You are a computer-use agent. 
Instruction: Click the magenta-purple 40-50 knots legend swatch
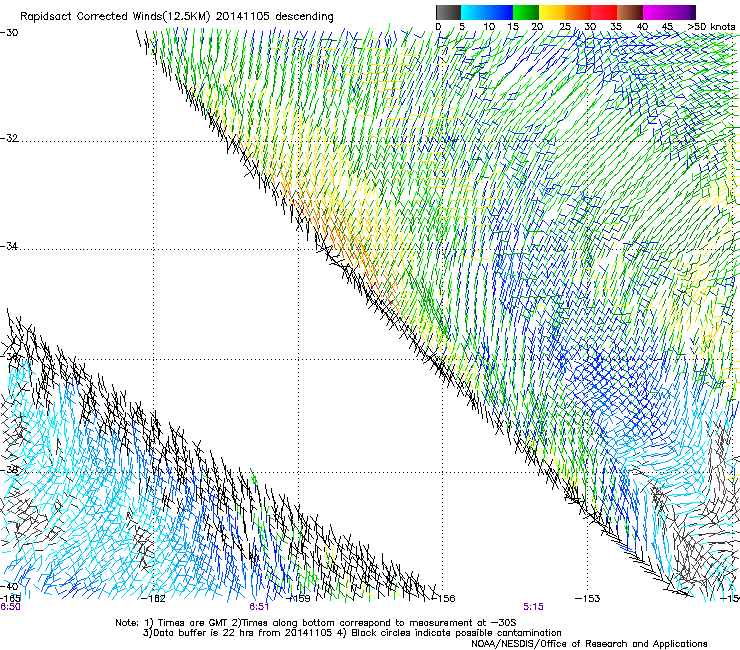669,12
